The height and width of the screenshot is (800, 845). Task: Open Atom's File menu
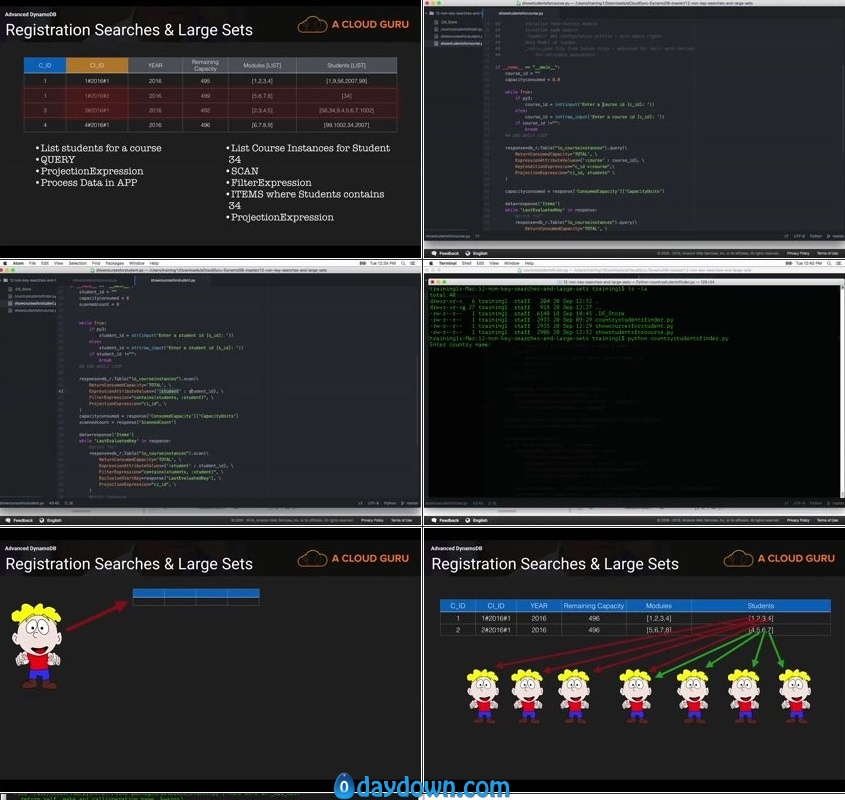tap(32, 263)
